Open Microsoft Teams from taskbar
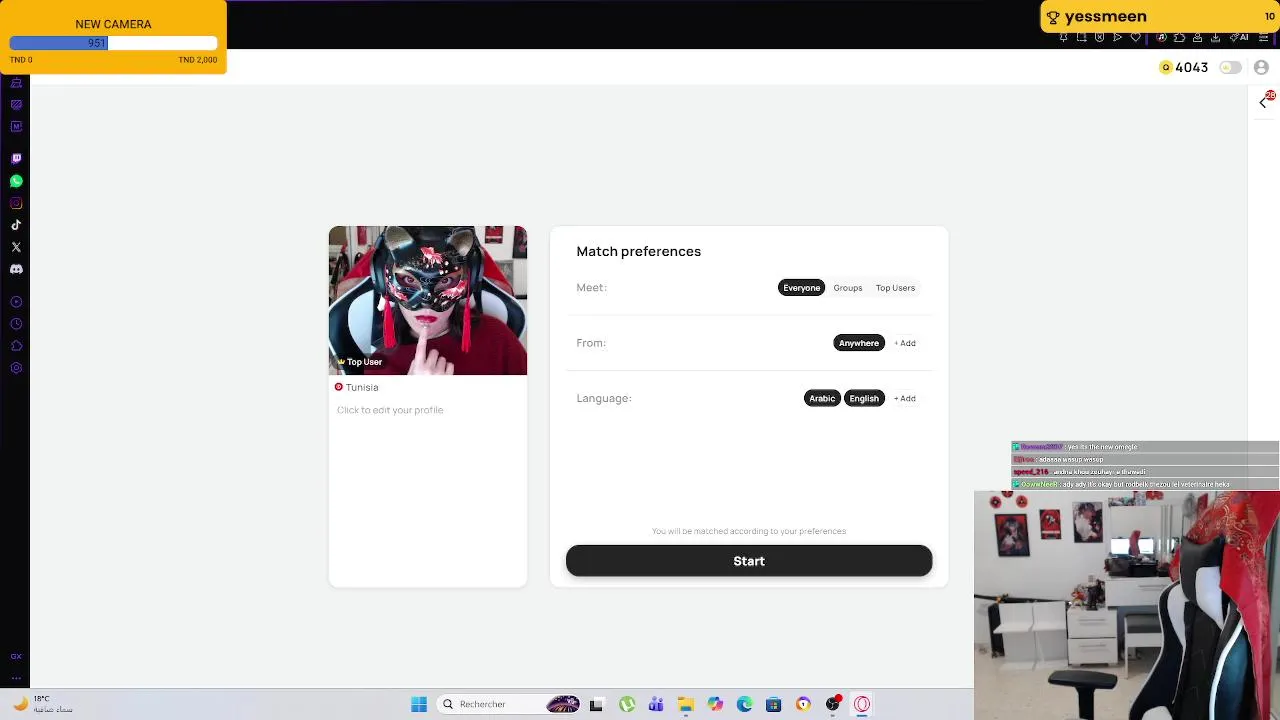Viewport: 1280px width, 720px height. [x=656, y=704]
